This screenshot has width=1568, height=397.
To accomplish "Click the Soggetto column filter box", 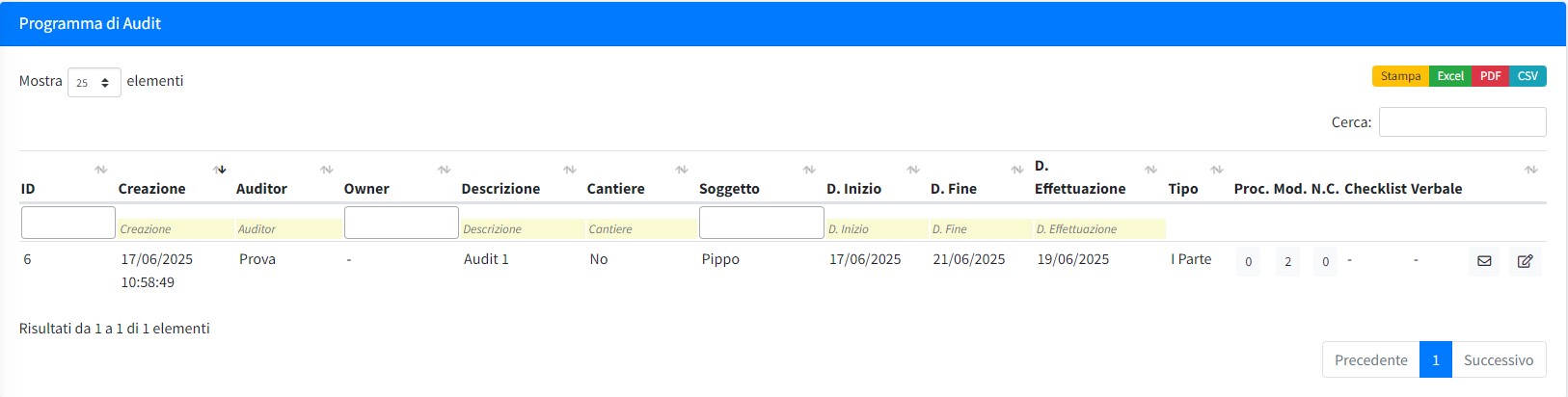I will (x=761, y=223).
